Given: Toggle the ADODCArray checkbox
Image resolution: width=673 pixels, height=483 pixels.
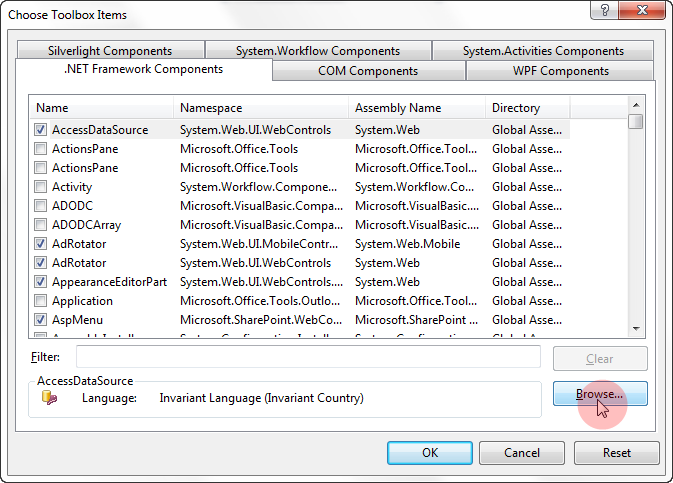Looking at the screenshot, I should pyautogui.click(x=40, y=225).
